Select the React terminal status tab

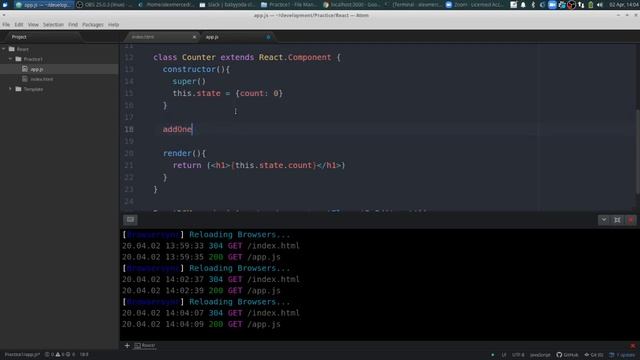[x=145, y=345]
